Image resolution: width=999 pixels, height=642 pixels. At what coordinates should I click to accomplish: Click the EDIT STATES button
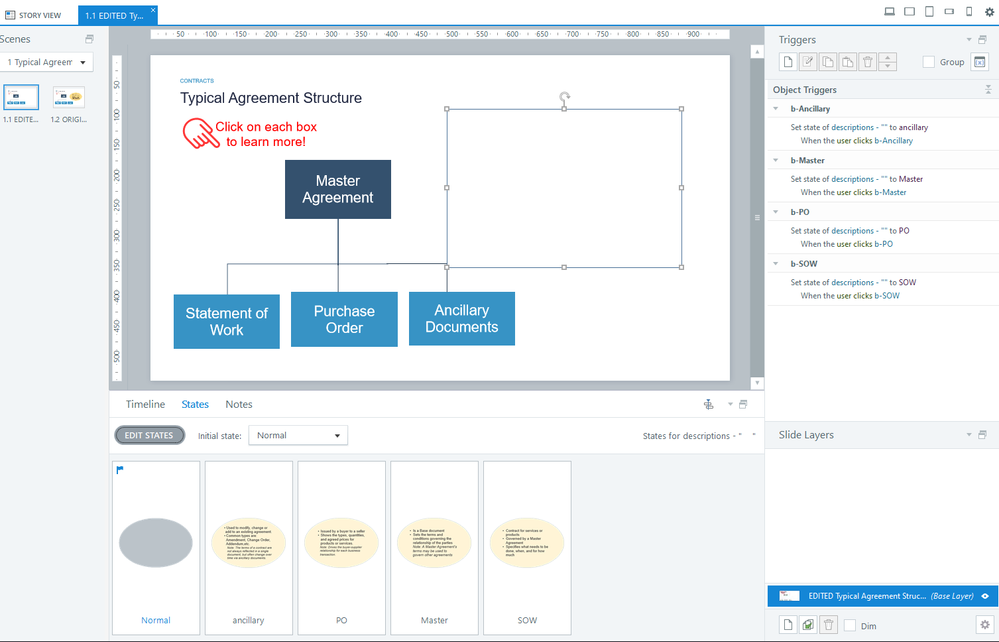(x=149, y=435)
